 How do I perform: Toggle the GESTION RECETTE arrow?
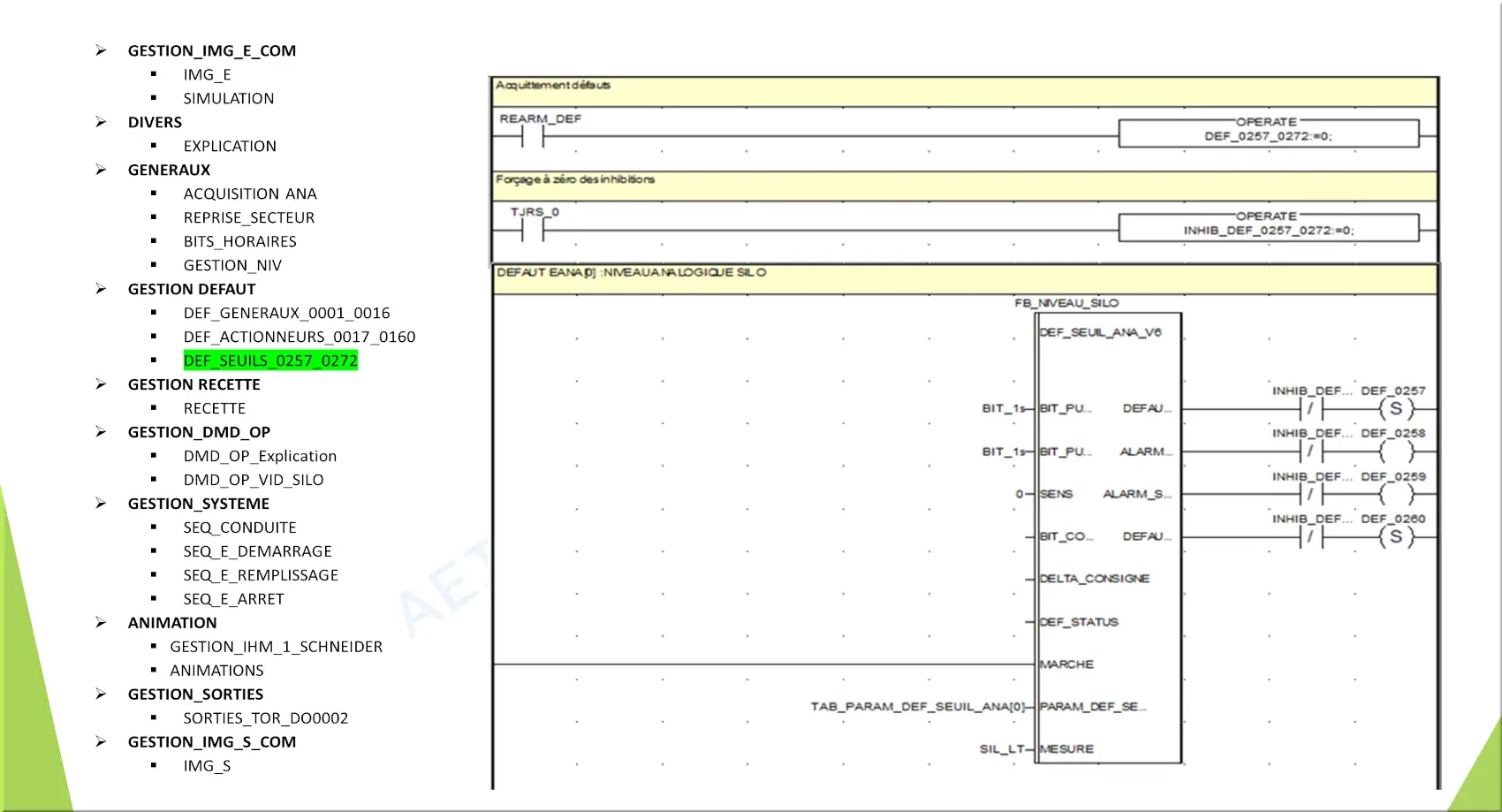pos(102,384)
